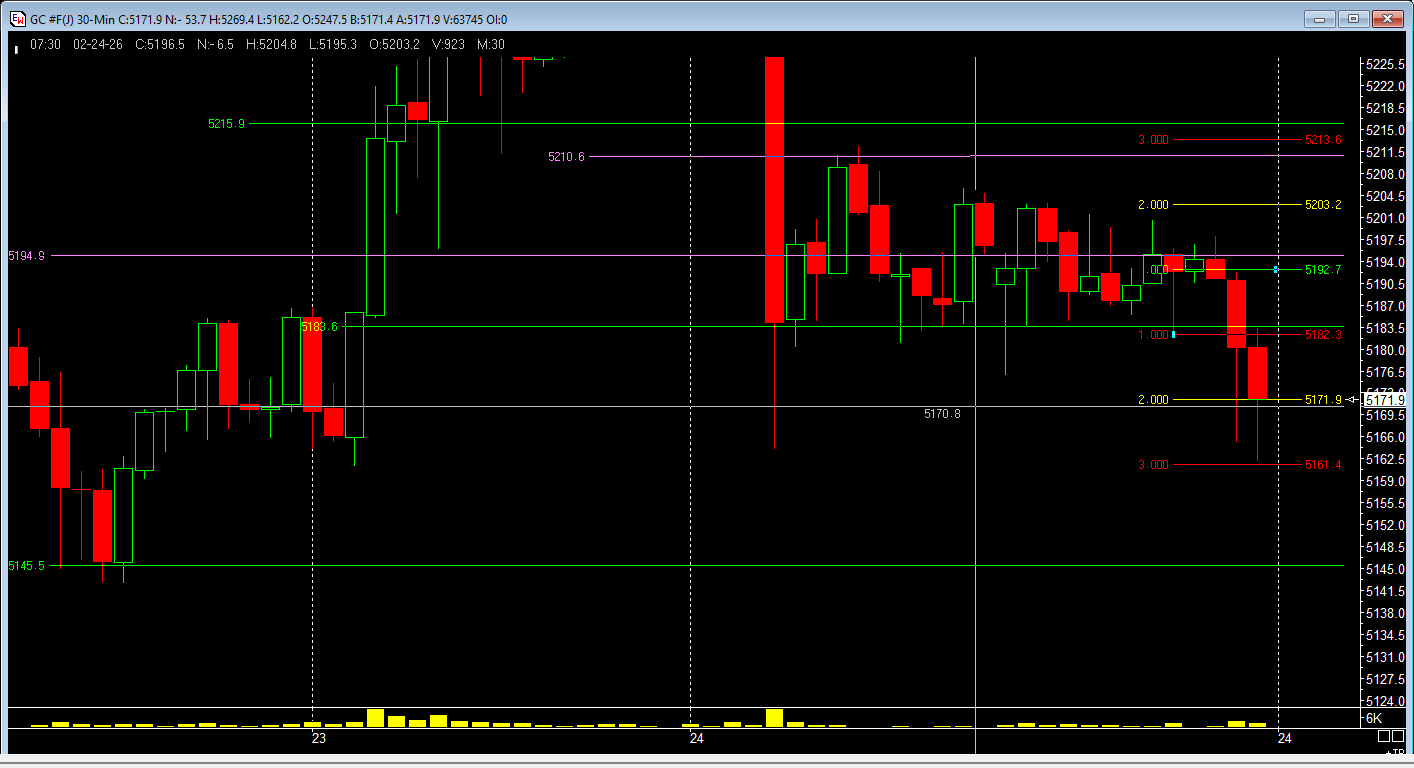This screenshot has height=768, width=1414.
Task: Click the red 5161.4 level label
Action: click(1323, 465)
